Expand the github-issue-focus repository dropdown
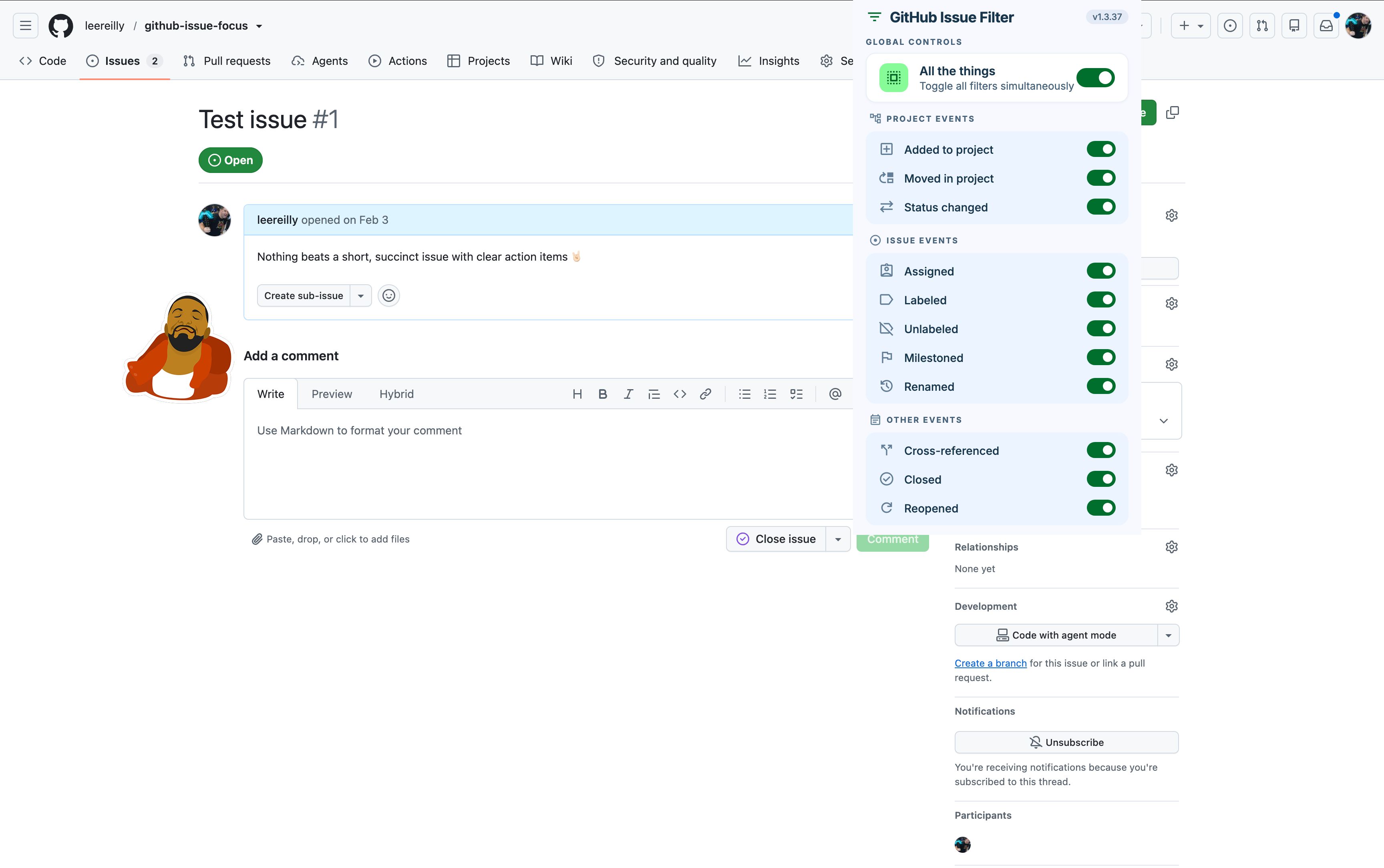Screen dimensions: 1384x868 point(259,25)
